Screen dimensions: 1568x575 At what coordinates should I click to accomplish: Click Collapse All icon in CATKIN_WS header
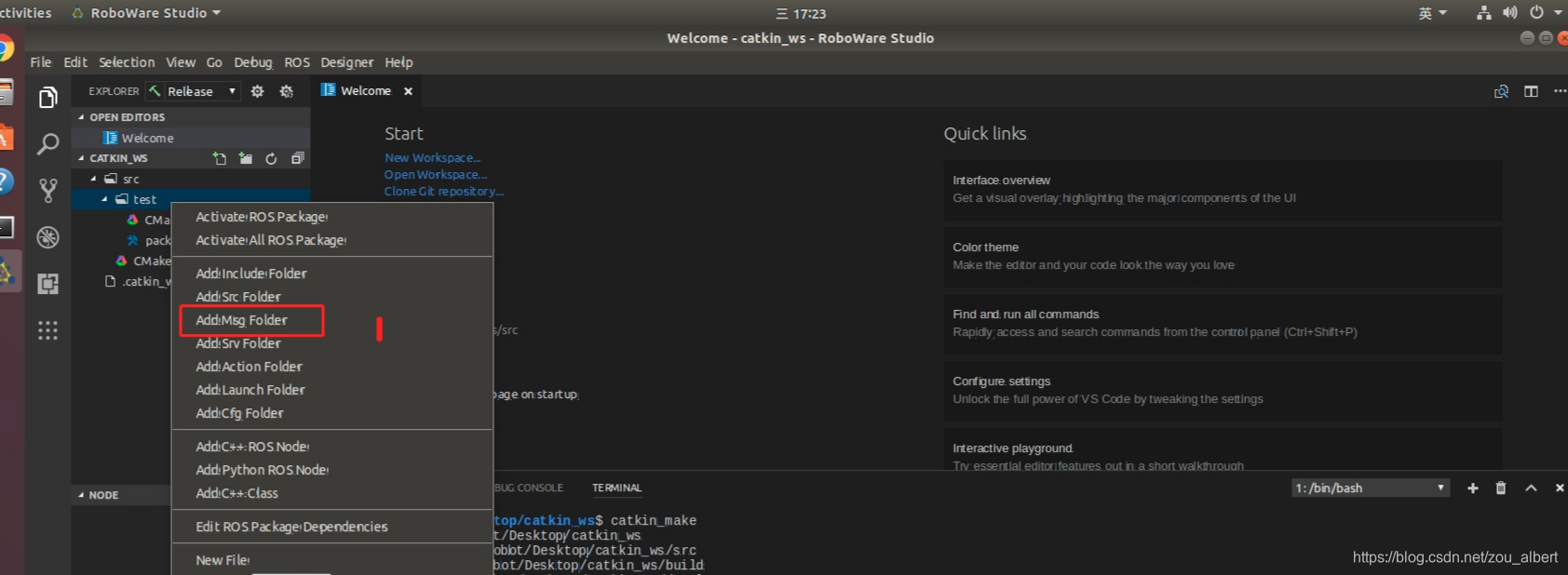(298, 158)
